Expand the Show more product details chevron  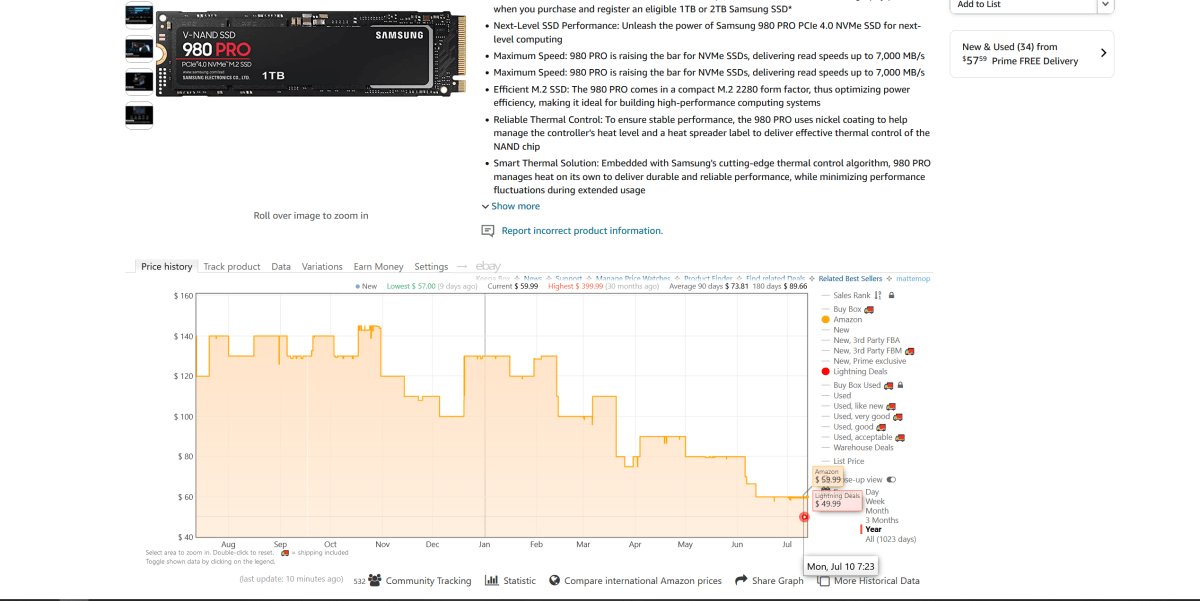tap(486, 206)
